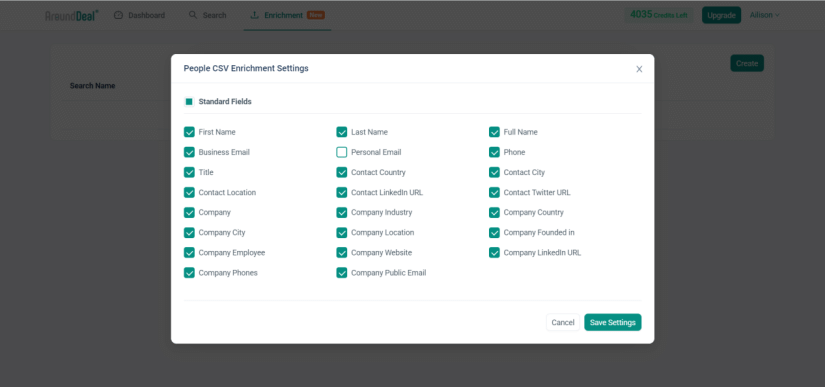Uncheck the Contact LinkedIn URL option

(341, 192)
